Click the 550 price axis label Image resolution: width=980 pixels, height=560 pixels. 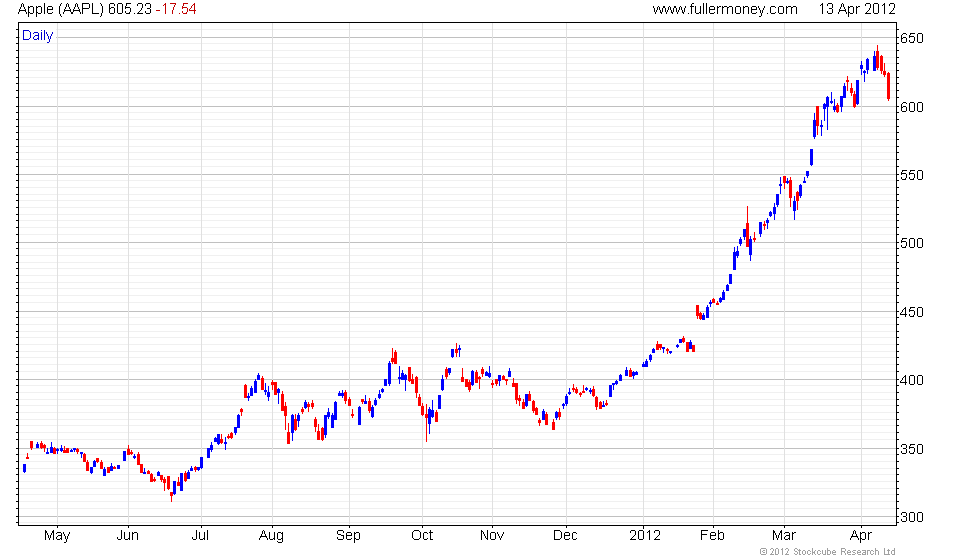pyautogui.click(x=911, y=176)
